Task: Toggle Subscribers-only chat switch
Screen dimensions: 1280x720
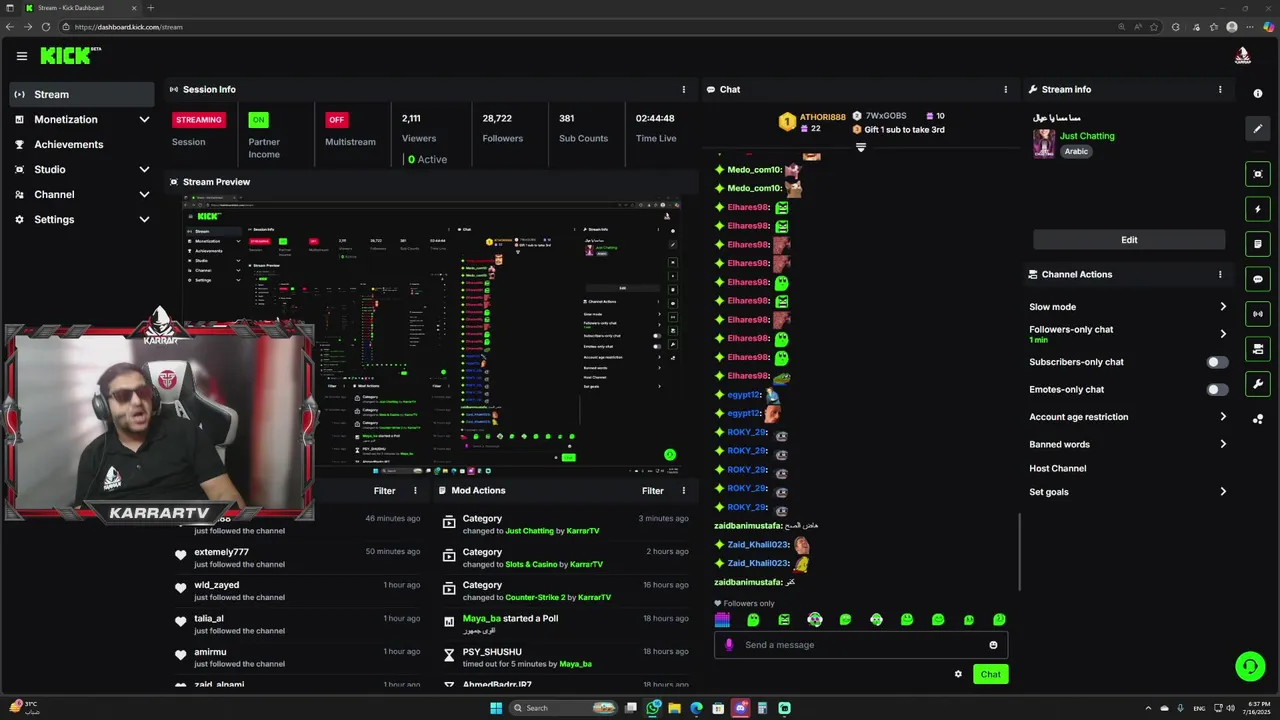Action: pos(1217,362)
